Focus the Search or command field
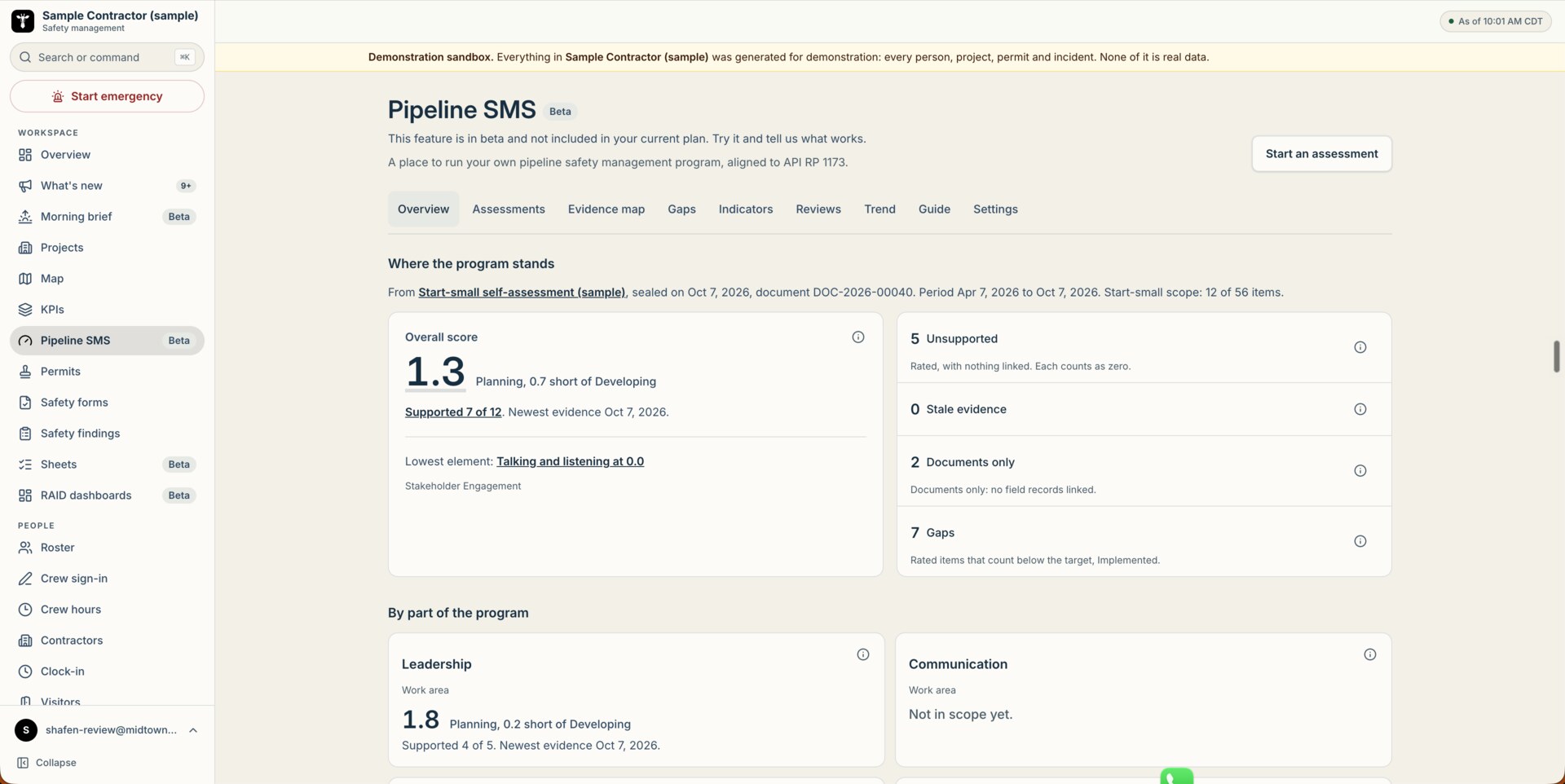The height and width of the screenshot is (784, 1565). (x=107, y=57)
